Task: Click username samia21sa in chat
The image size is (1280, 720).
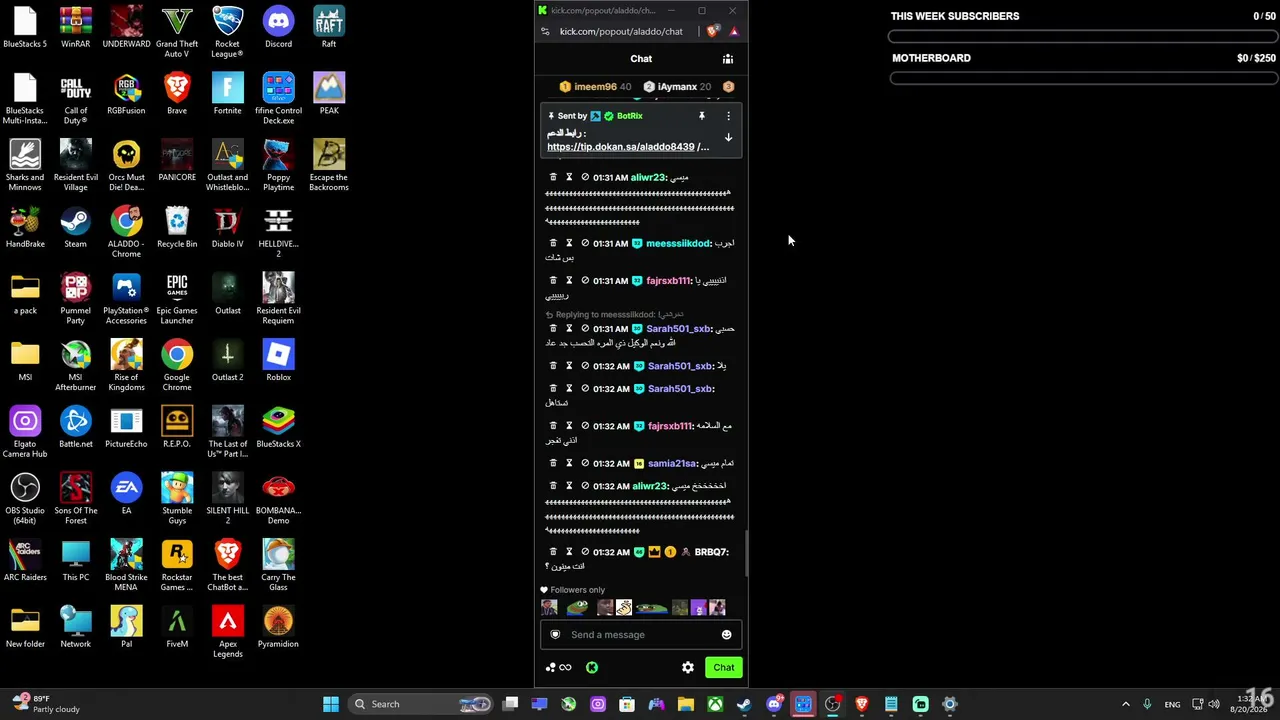Action: (x=672, y=464)
